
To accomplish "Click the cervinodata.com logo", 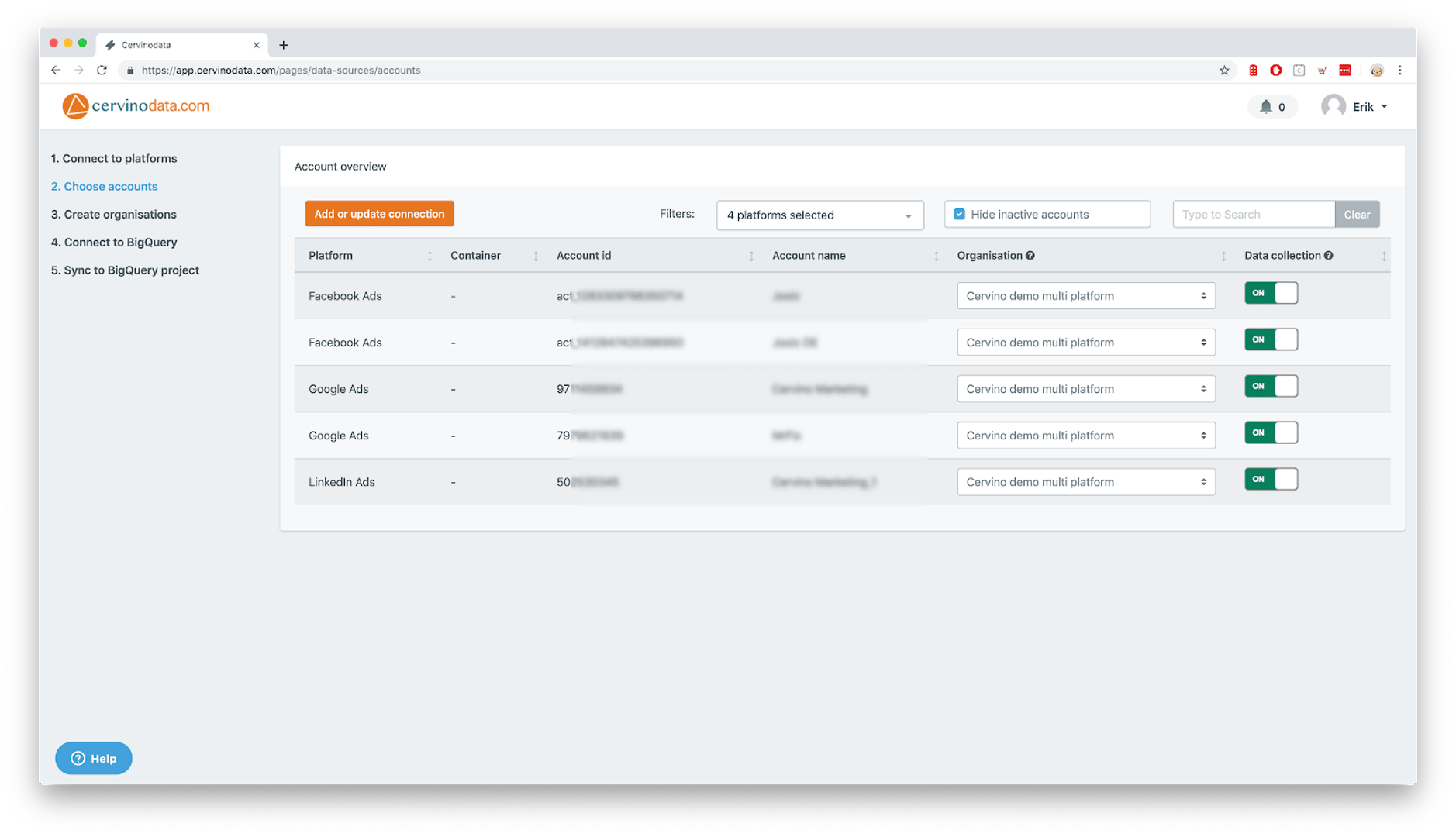I will click(136, 106).
